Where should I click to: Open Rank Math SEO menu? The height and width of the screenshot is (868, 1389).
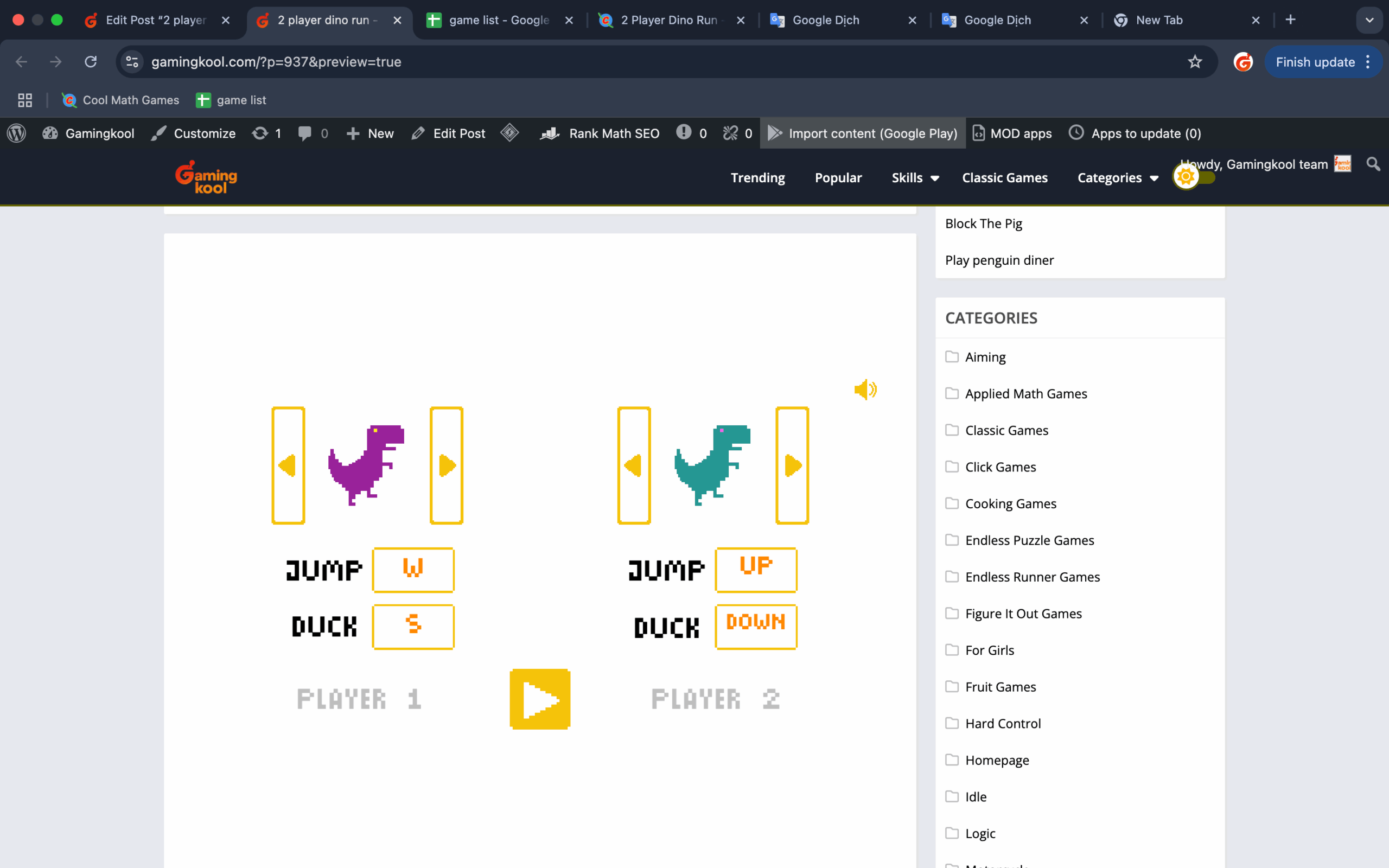pos(599,133)
